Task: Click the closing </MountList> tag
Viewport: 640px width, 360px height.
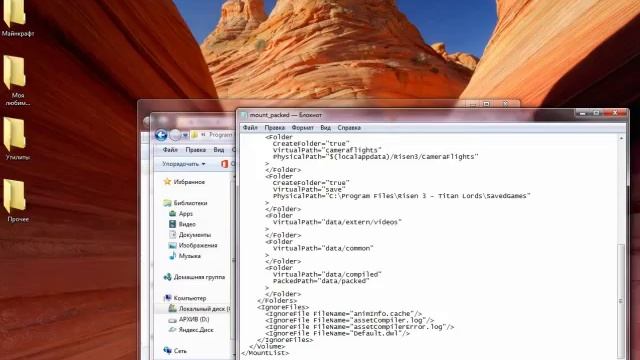Action: click(265, 353)
